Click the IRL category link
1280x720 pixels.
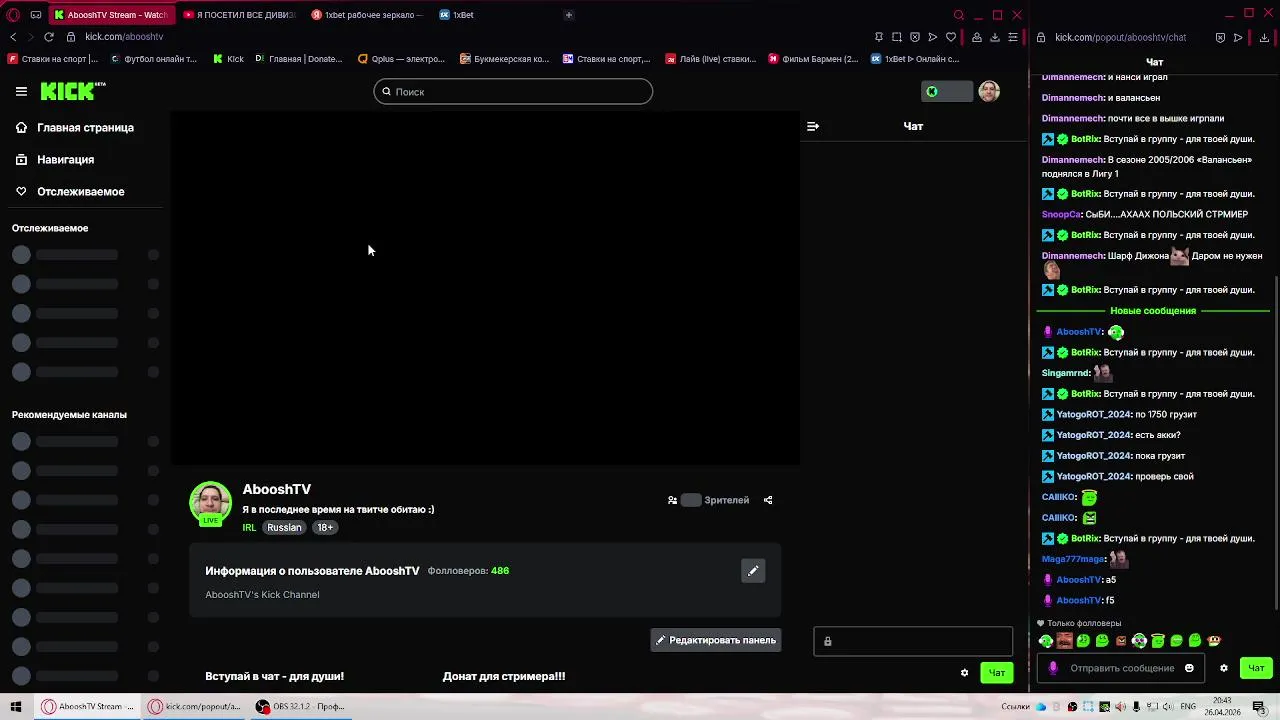point(249,528)
